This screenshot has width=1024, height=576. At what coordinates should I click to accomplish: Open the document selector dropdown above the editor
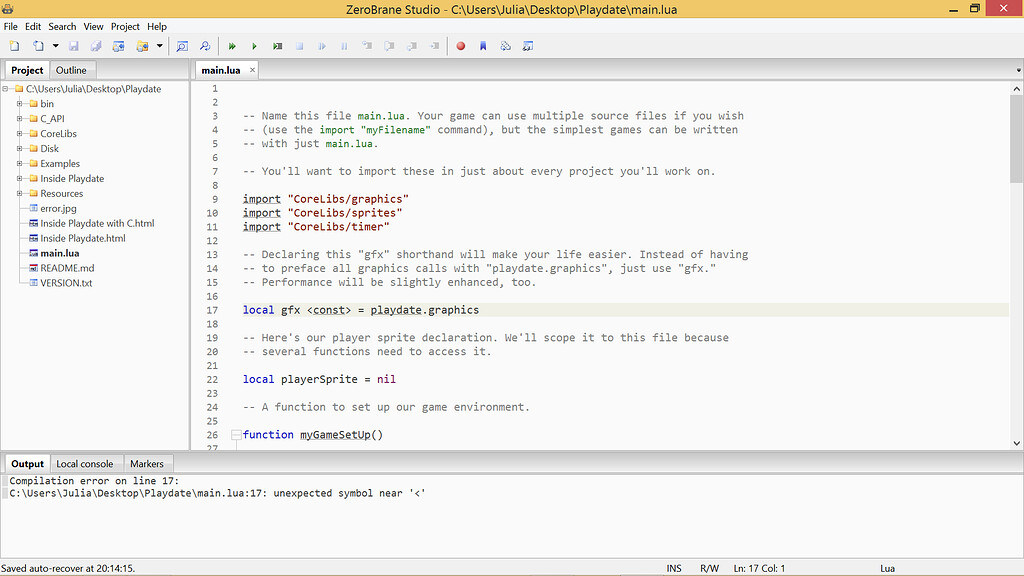[x=1016, y=69]
